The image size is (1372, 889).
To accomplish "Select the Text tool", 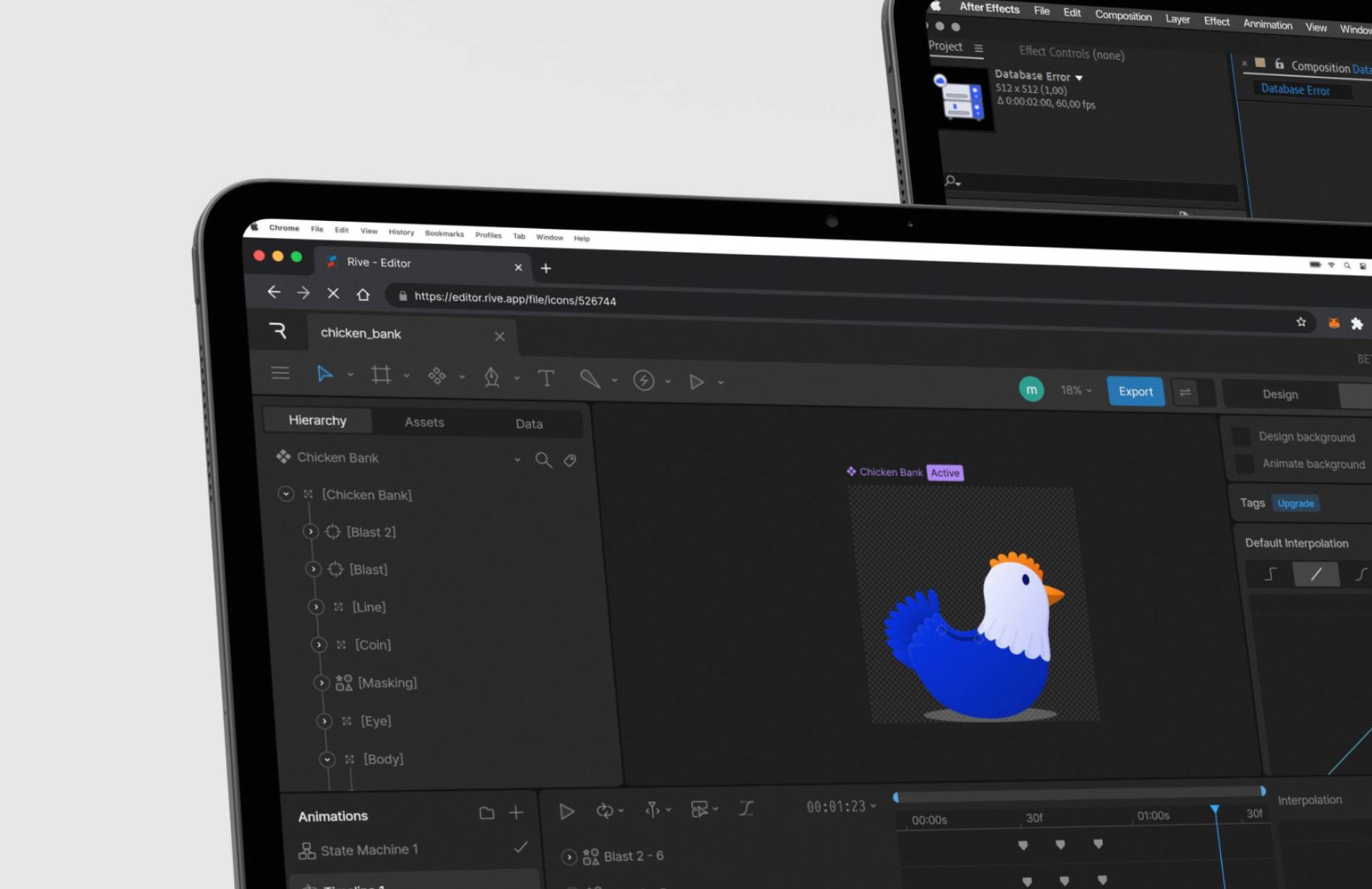I will pos(547,378).
